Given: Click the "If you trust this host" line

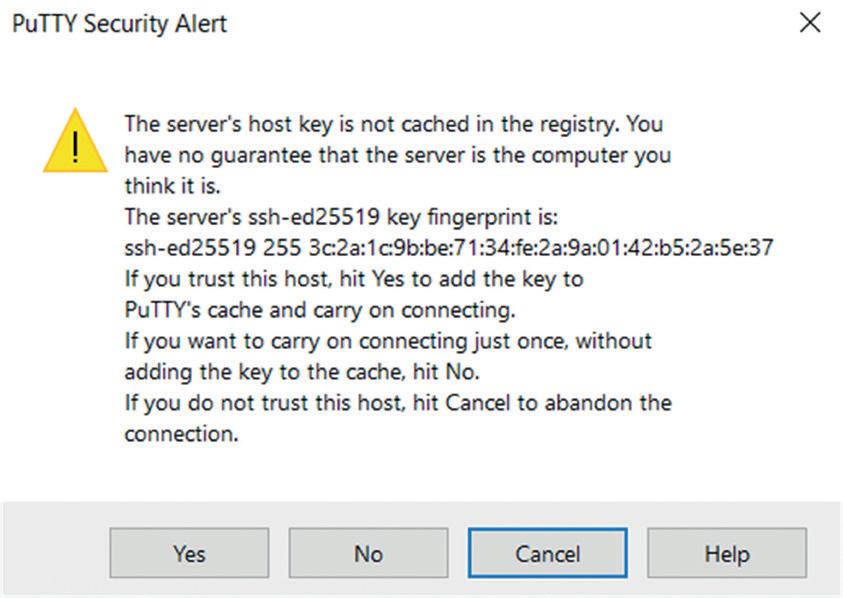Looking at the screenshot, I should 353,279.
